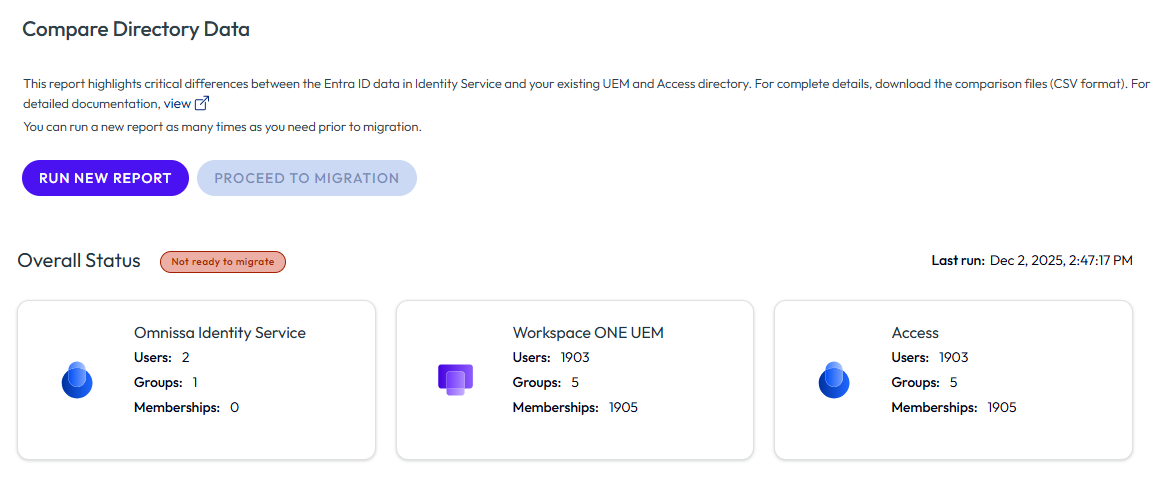Click Users: 1903 in Access card
The width and height of the screenshot is (1162, 480).
(x=930, y=357)
